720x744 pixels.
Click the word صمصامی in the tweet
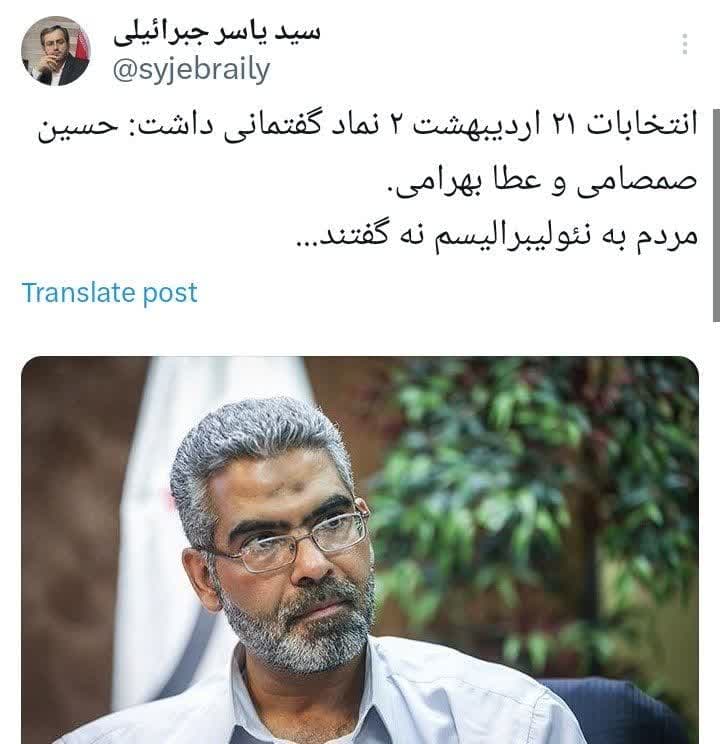click(637, 182)
